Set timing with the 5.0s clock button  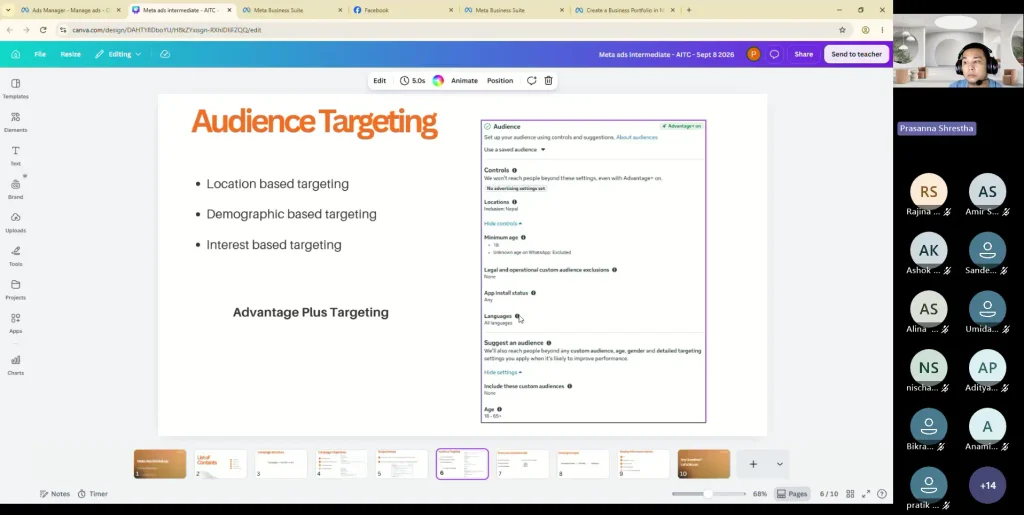(412, 80)
